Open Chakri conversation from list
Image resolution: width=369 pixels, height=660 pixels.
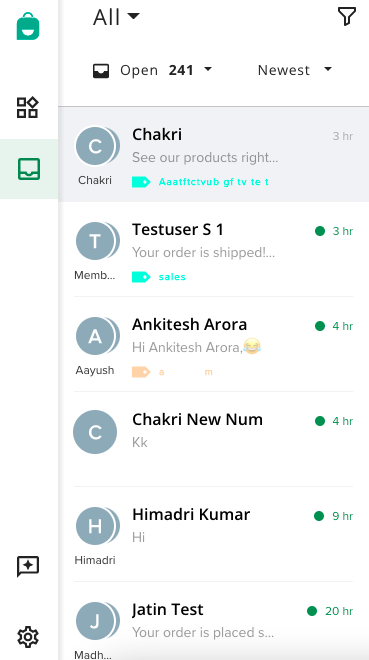214,154
